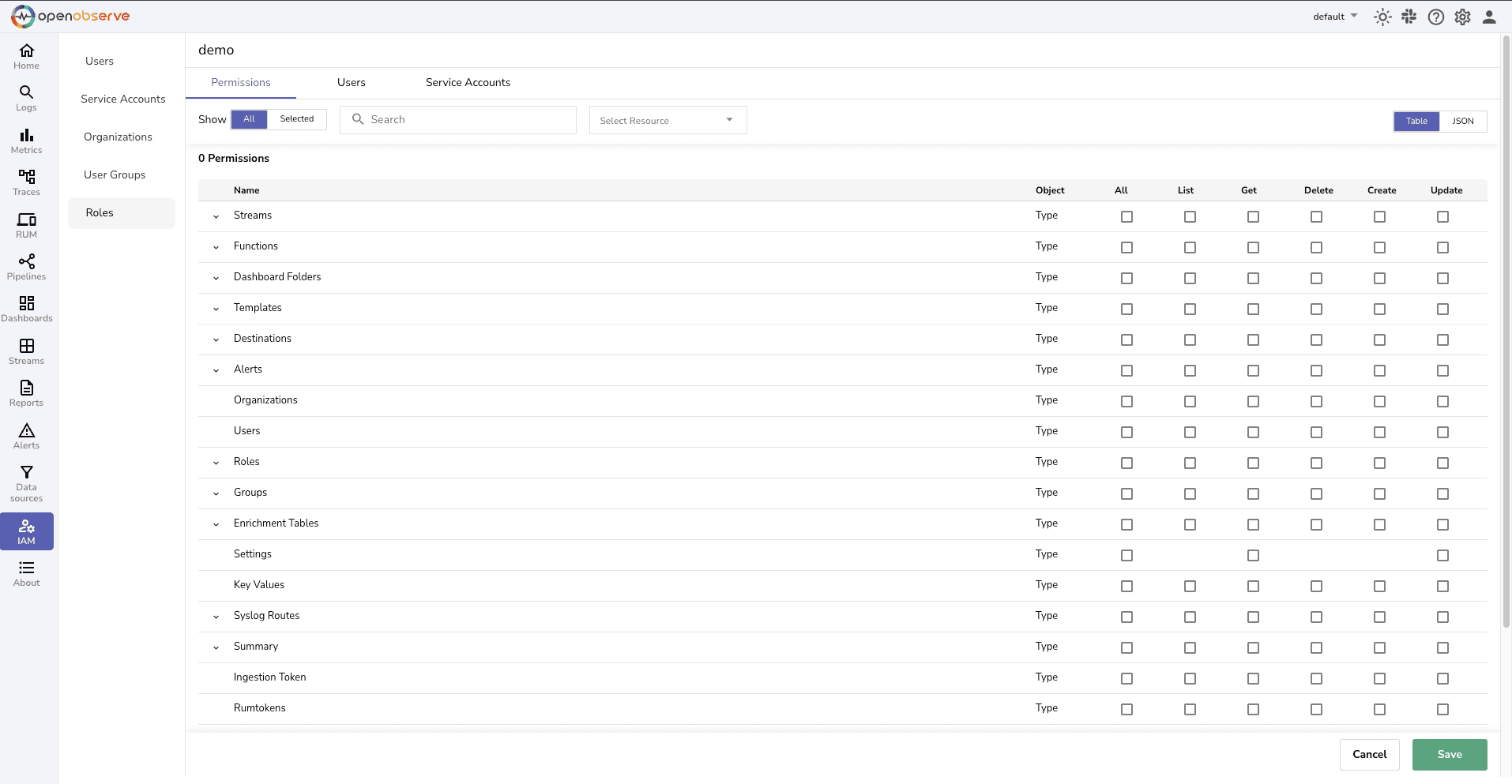This screenshot has width=1512, height=784.
Task: Check the Update permission for Settings
Action: point(1443,555)
